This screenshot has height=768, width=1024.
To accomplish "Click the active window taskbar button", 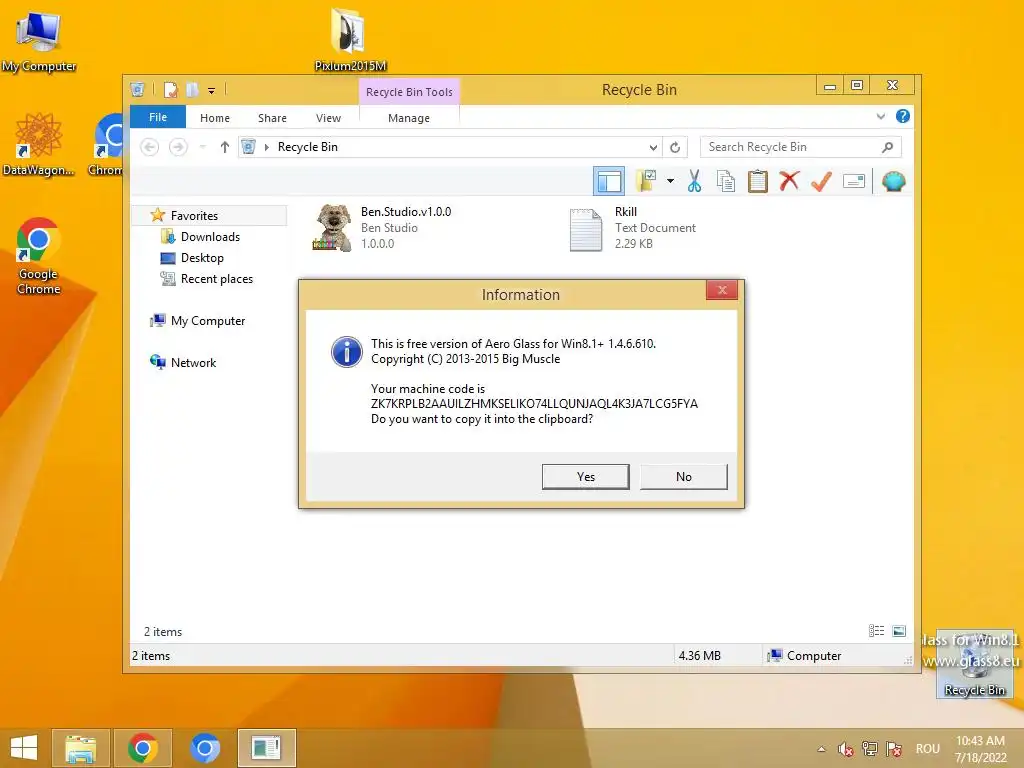I will click(x=266, y=748).
